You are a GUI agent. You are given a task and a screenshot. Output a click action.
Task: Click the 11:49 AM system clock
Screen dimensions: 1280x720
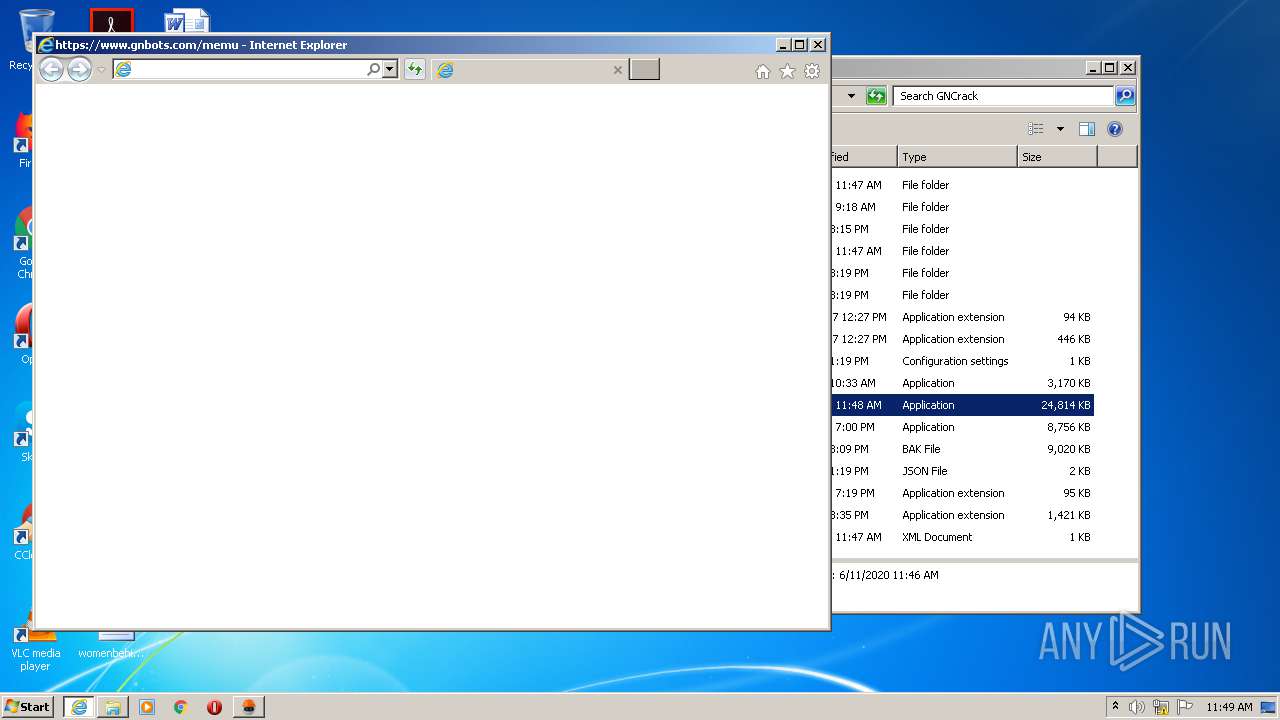1229,706
